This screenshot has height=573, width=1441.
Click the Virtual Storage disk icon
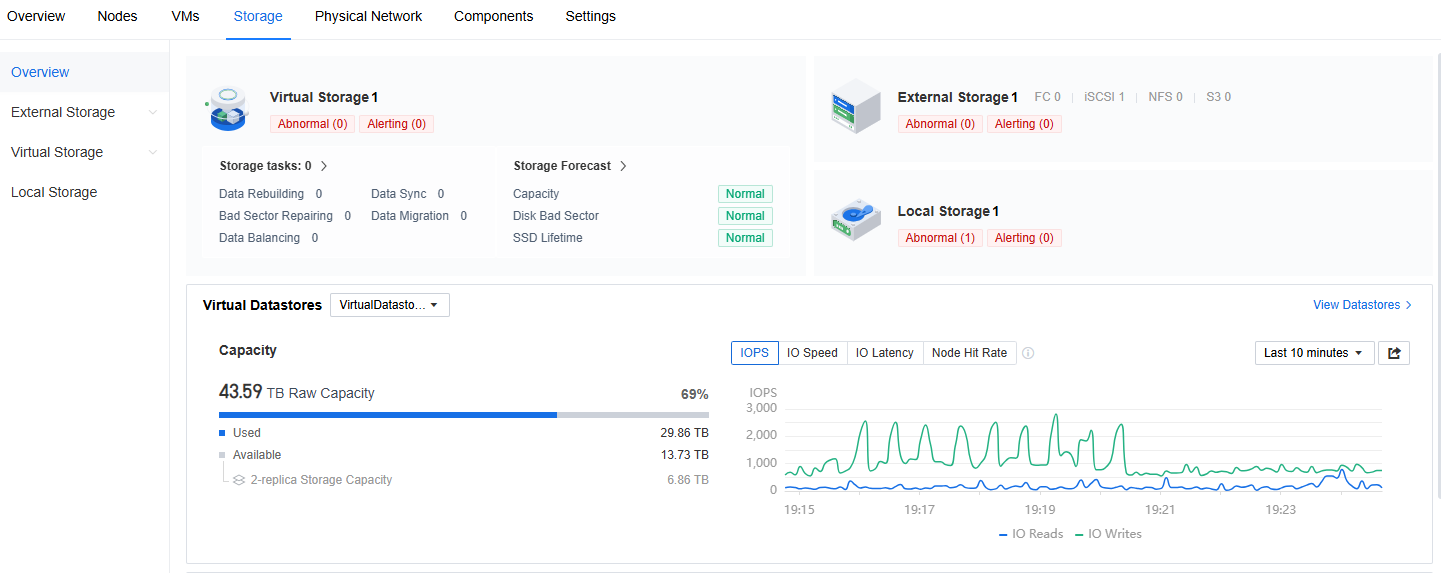point(226,108)
